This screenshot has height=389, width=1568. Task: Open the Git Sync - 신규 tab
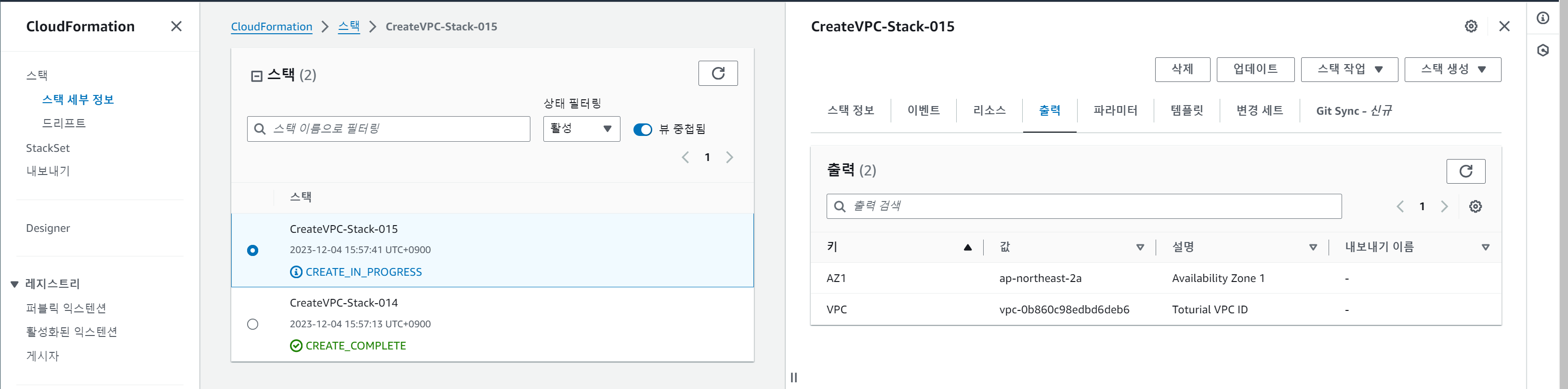[1354, 111]
